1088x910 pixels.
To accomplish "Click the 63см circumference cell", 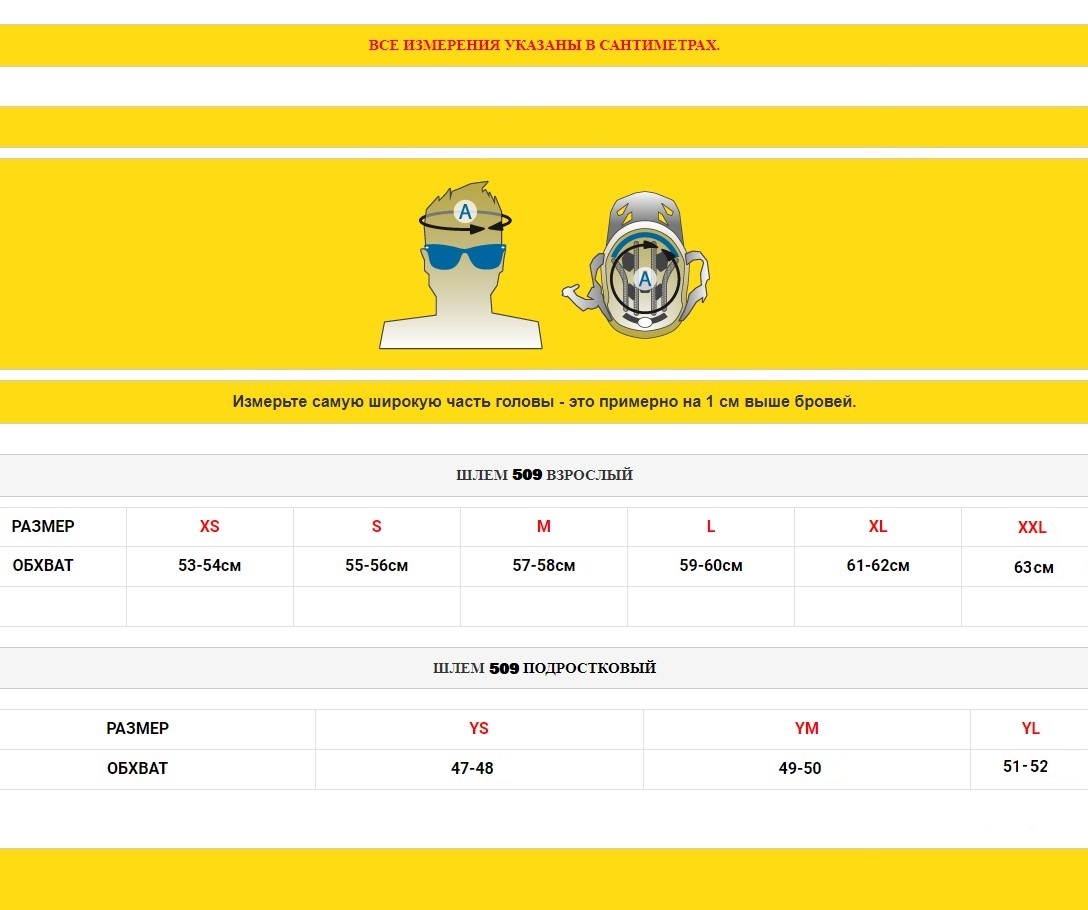I will point(1033,568).
